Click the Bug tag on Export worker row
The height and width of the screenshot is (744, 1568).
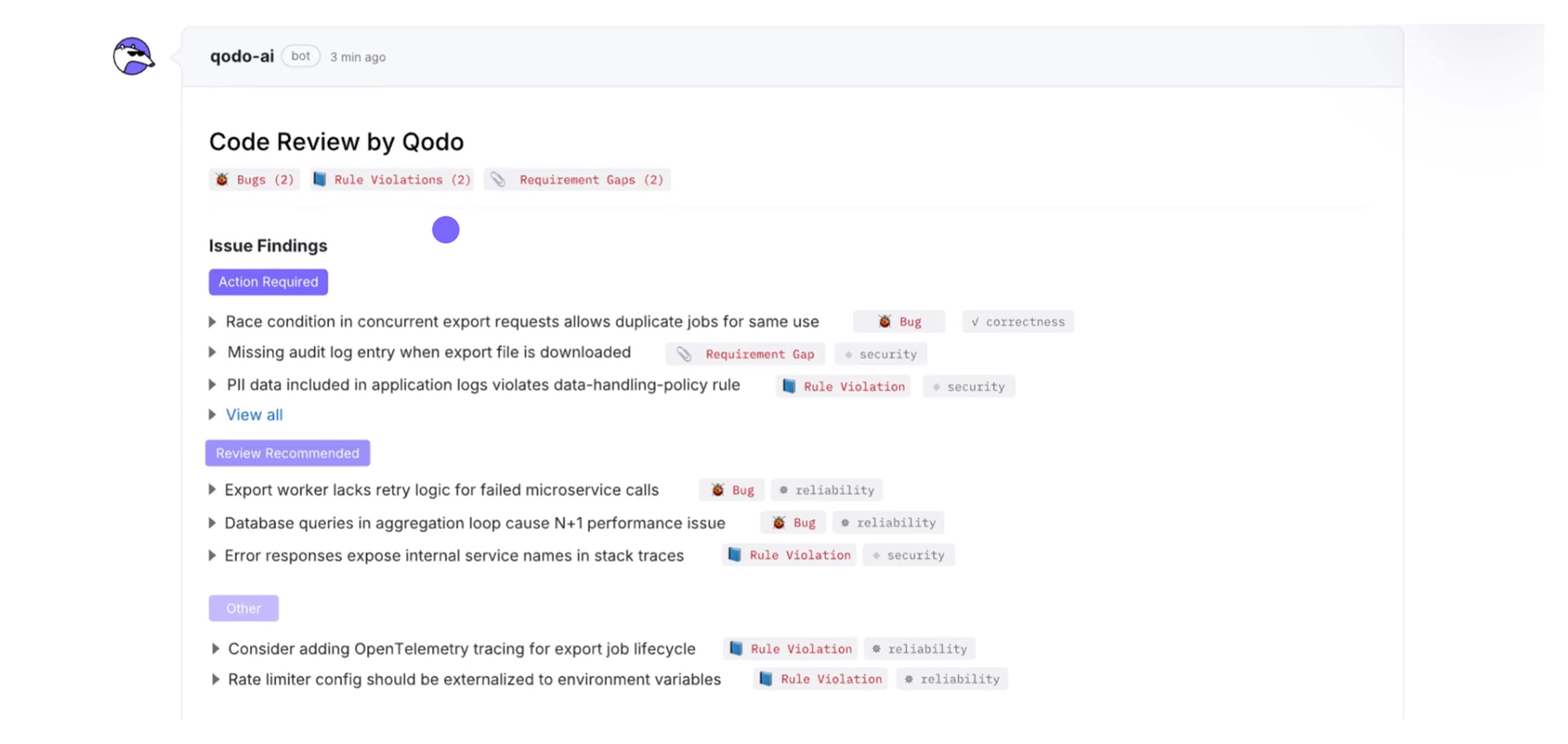pyautogui.click(x=732, y=490)
